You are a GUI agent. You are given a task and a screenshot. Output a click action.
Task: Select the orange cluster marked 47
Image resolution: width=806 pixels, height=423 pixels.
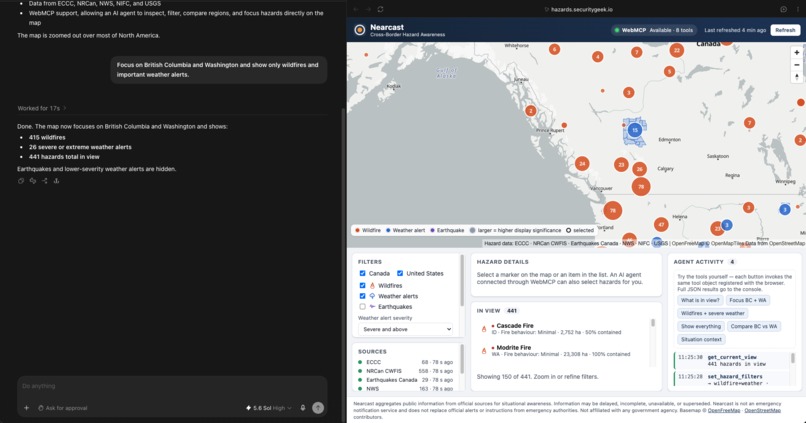click(661, 225)
